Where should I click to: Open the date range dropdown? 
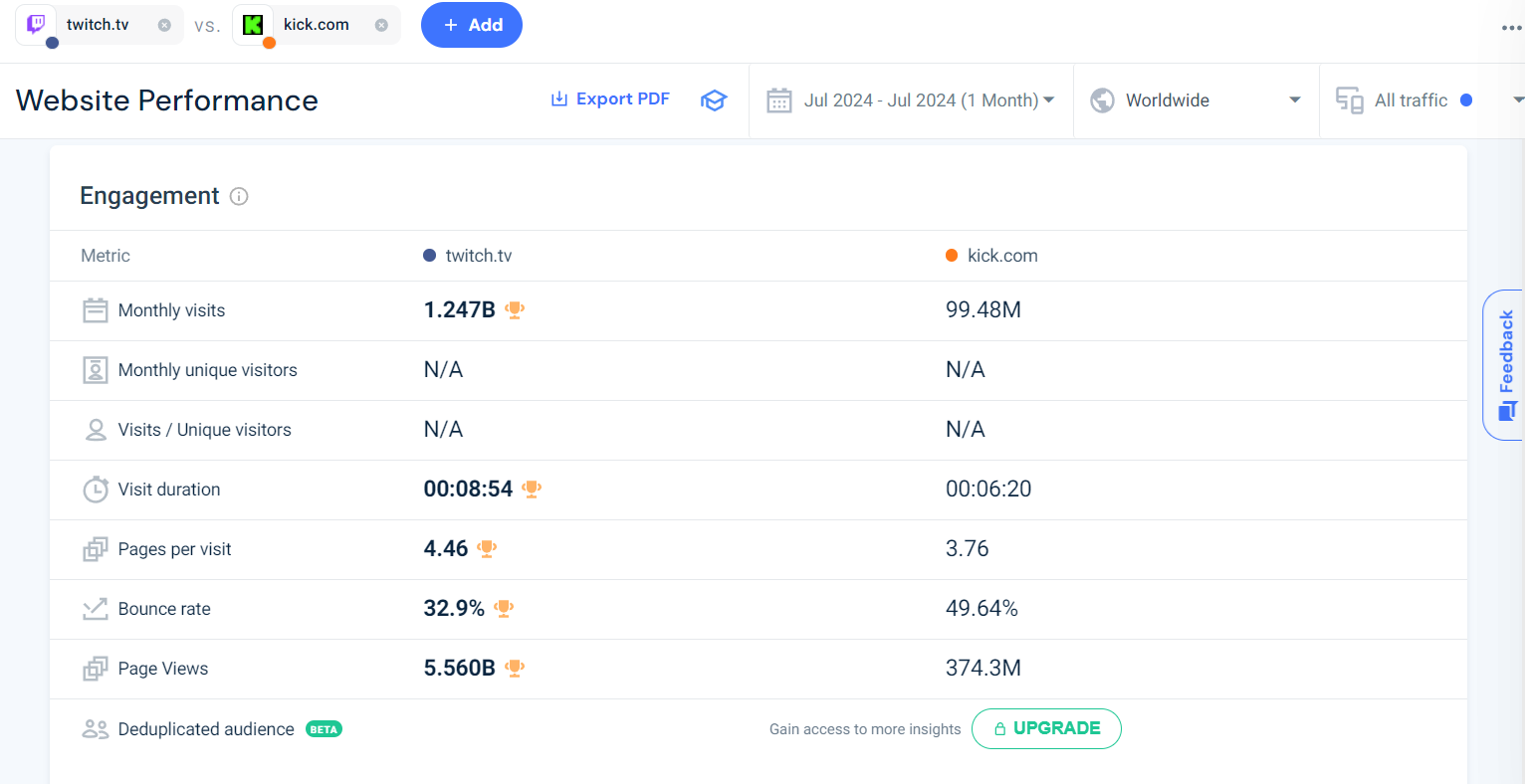[911, 100]
